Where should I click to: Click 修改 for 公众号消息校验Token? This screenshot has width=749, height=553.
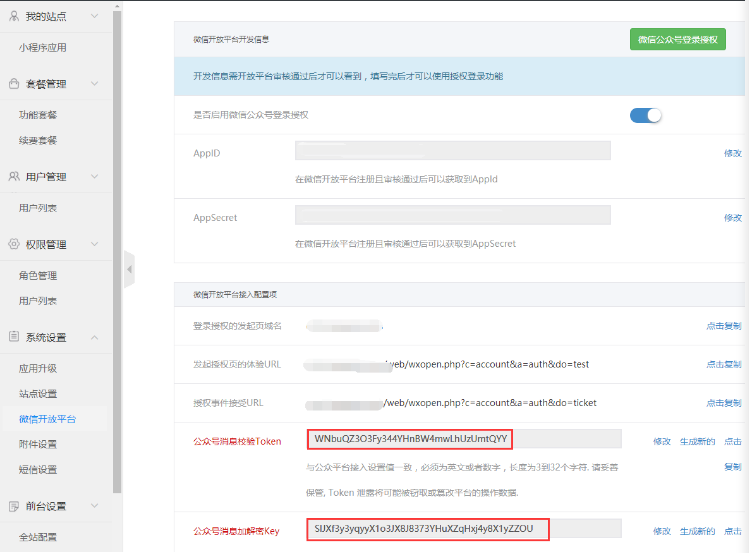[662, 441]
